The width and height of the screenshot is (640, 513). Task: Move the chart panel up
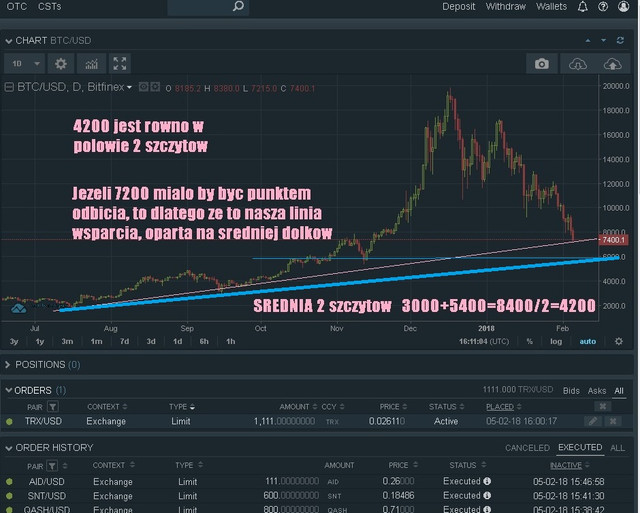(x=588, y=40)
